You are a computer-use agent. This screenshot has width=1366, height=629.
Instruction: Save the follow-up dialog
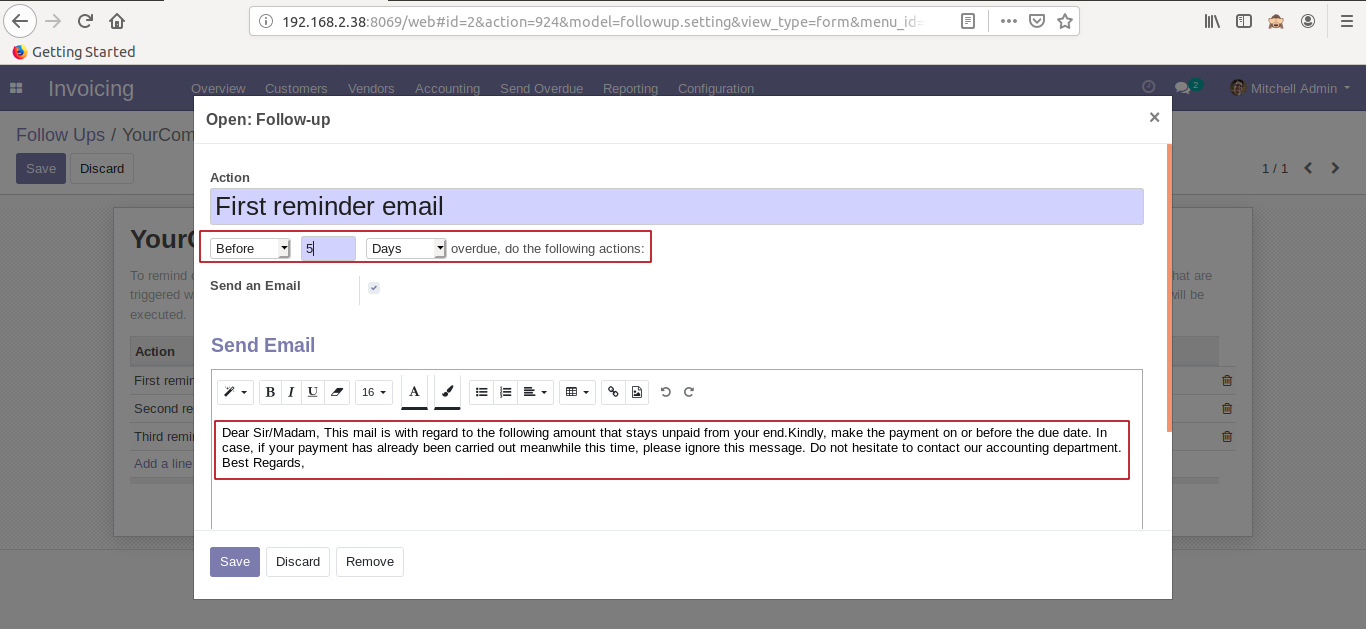(235, 562)
